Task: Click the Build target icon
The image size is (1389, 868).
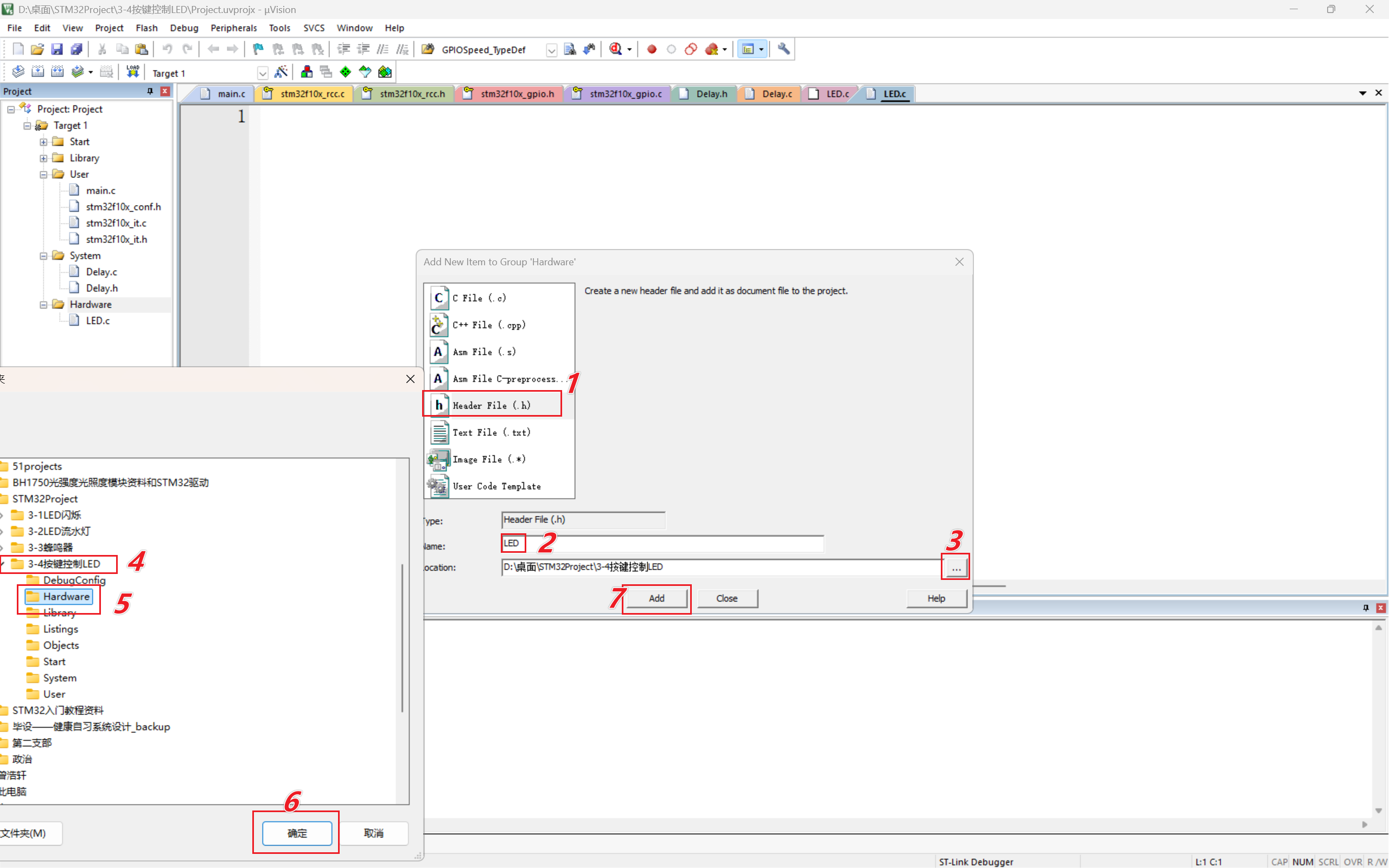Action: click(37, 72)
